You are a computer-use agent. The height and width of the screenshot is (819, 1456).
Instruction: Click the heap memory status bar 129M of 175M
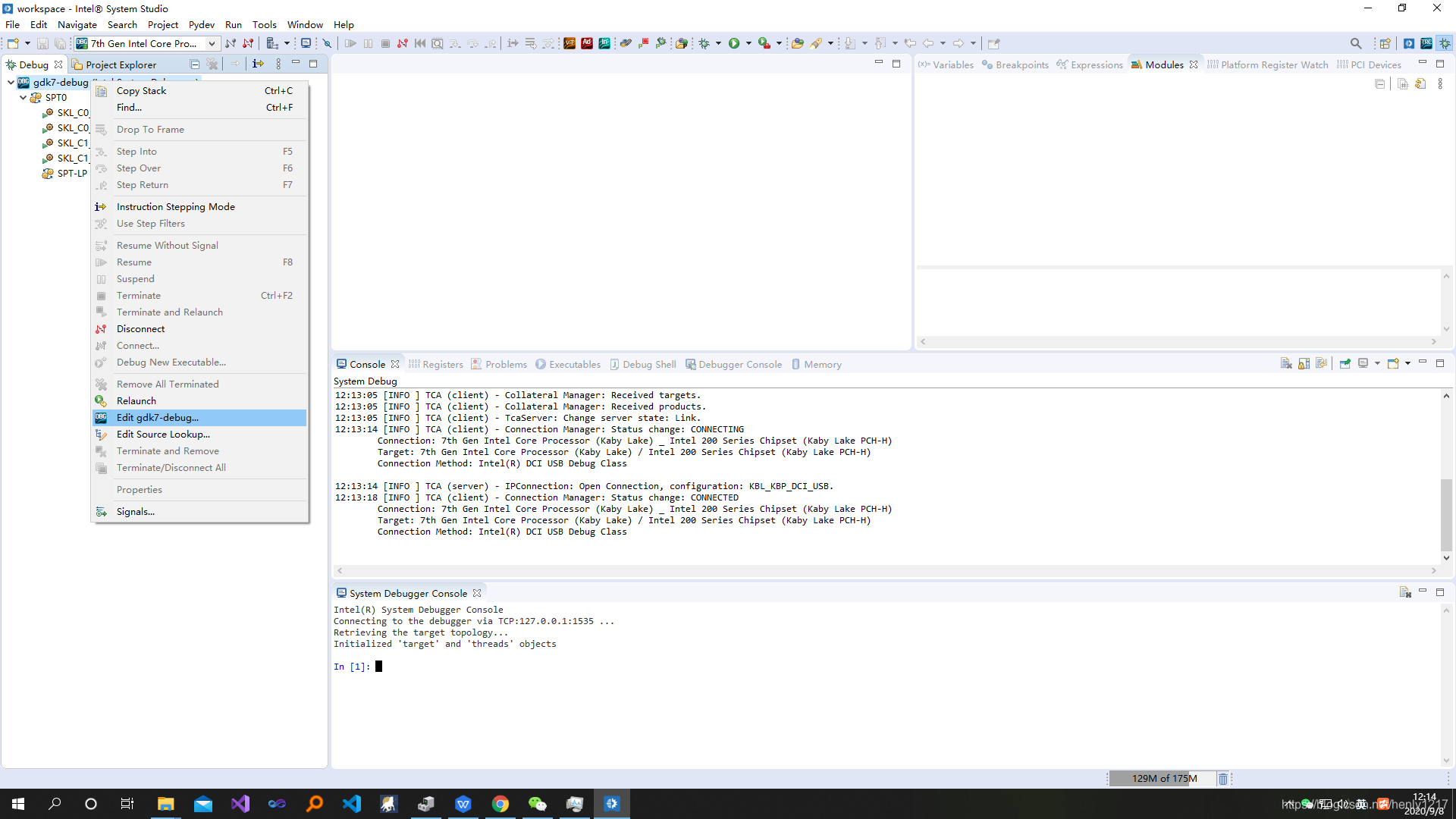[x=1164, y=779]
